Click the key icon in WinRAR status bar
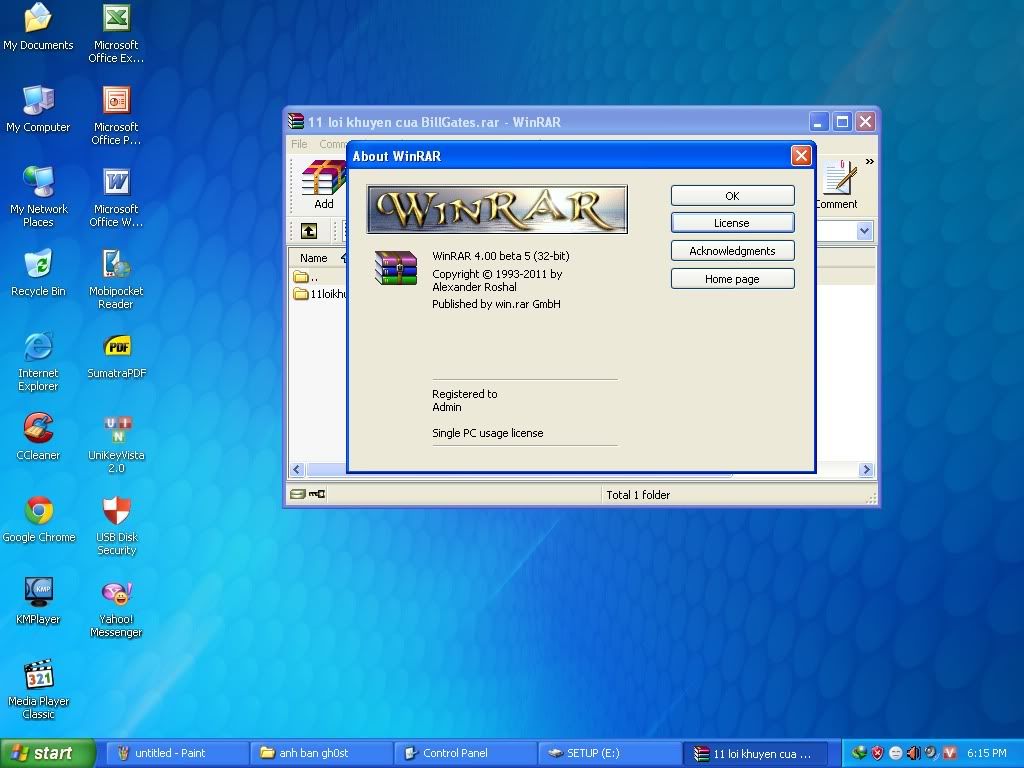Image resolution: width=1024 pixels, height=768 pixels. [317, 494]
